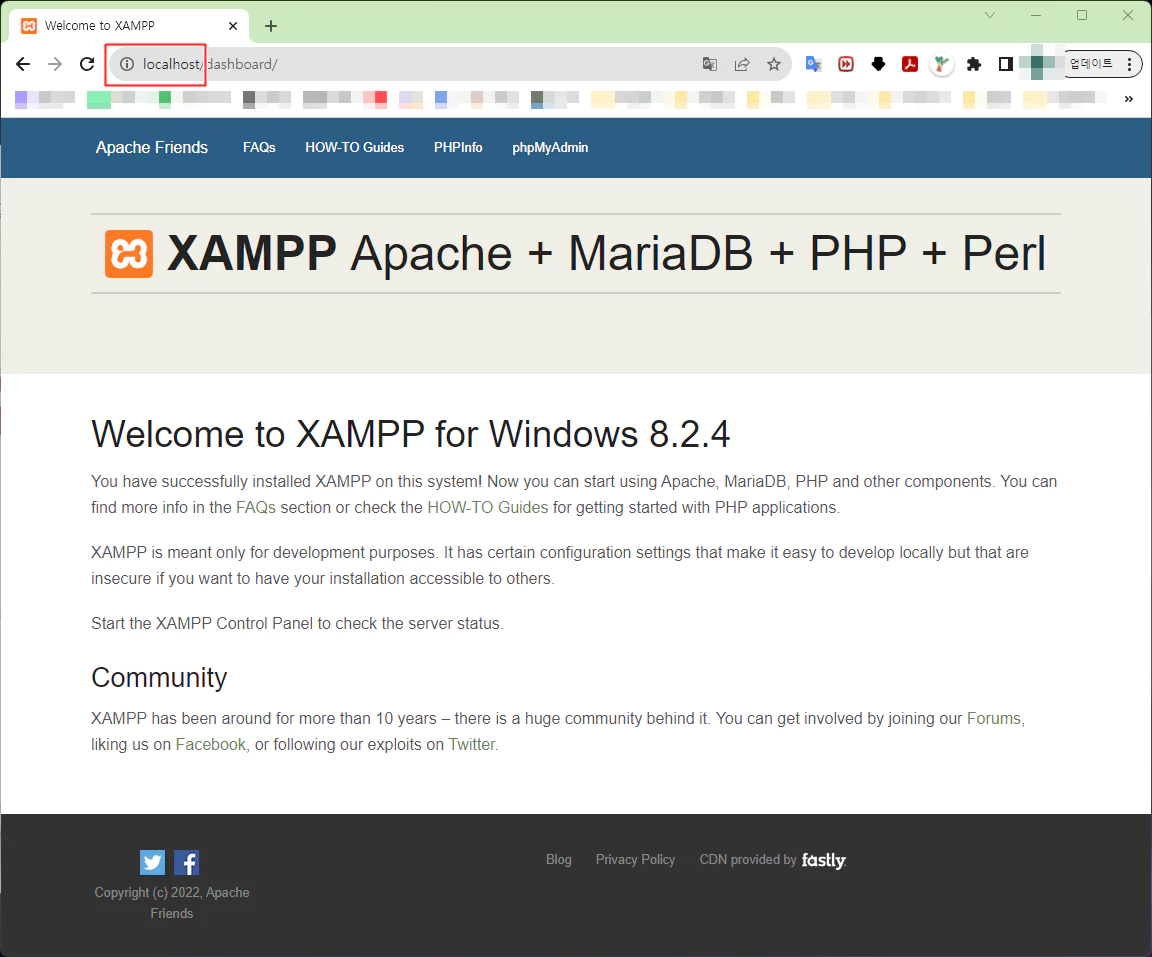The height and width of the screenshot is (957, 1152).
Task: Open the Adobe Acrobat PDF extension
Action: click(x=910, y=64)
